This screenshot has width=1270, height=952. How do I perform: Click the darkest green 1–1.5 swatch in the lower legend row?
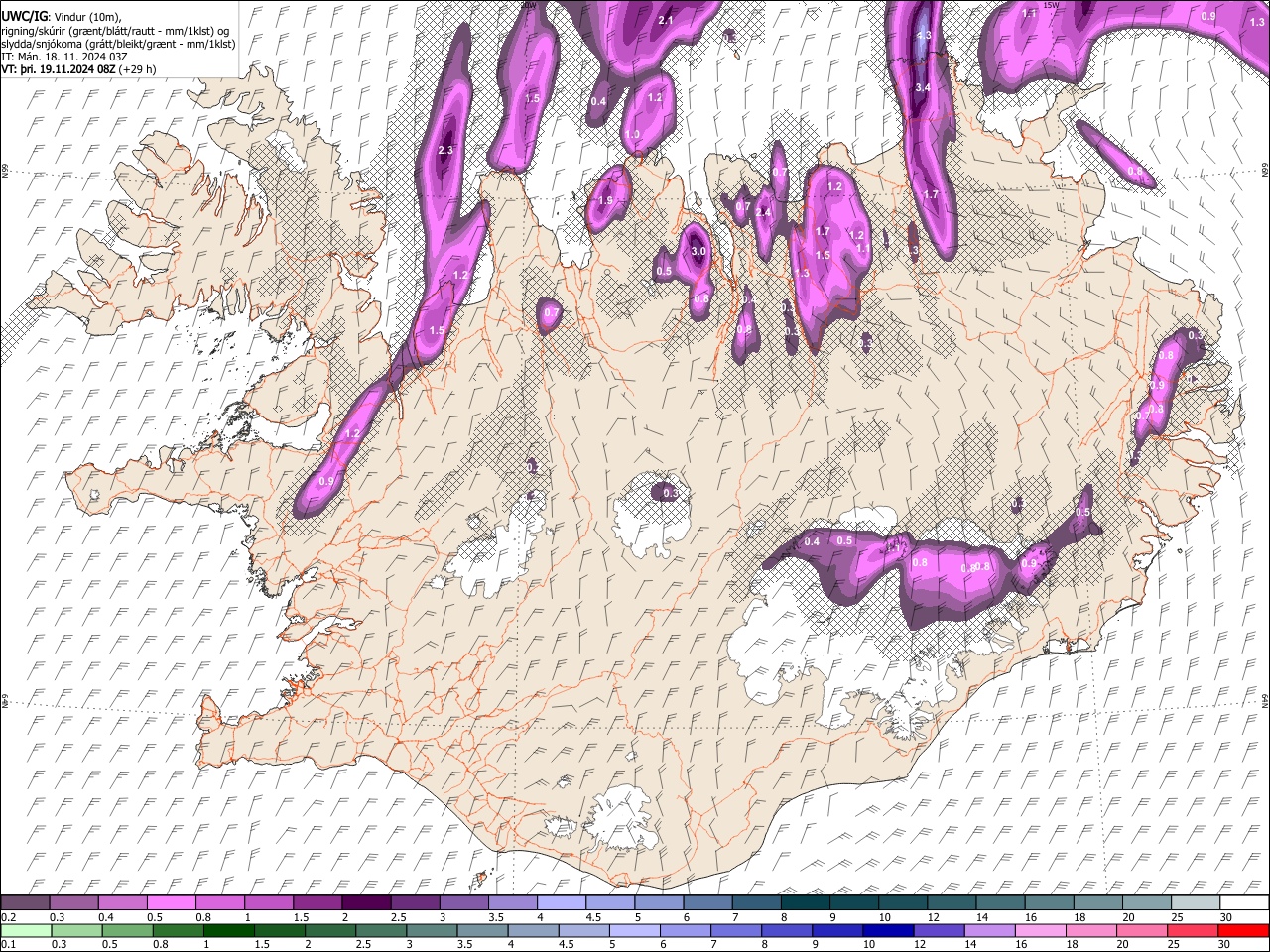228,930
